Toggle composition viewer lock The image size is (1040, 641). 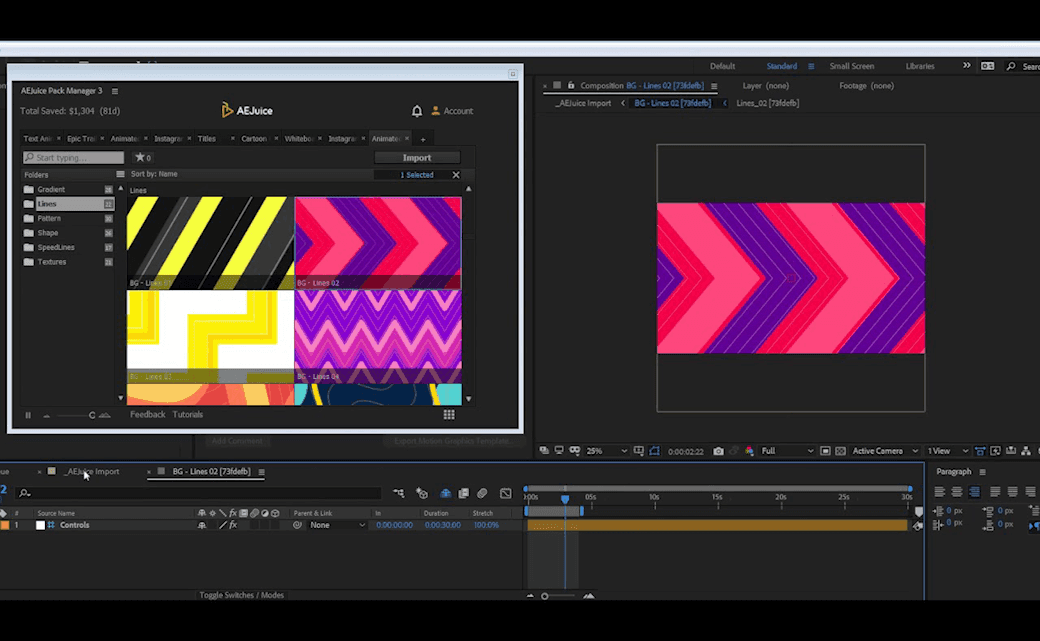[x=570, y=86]
